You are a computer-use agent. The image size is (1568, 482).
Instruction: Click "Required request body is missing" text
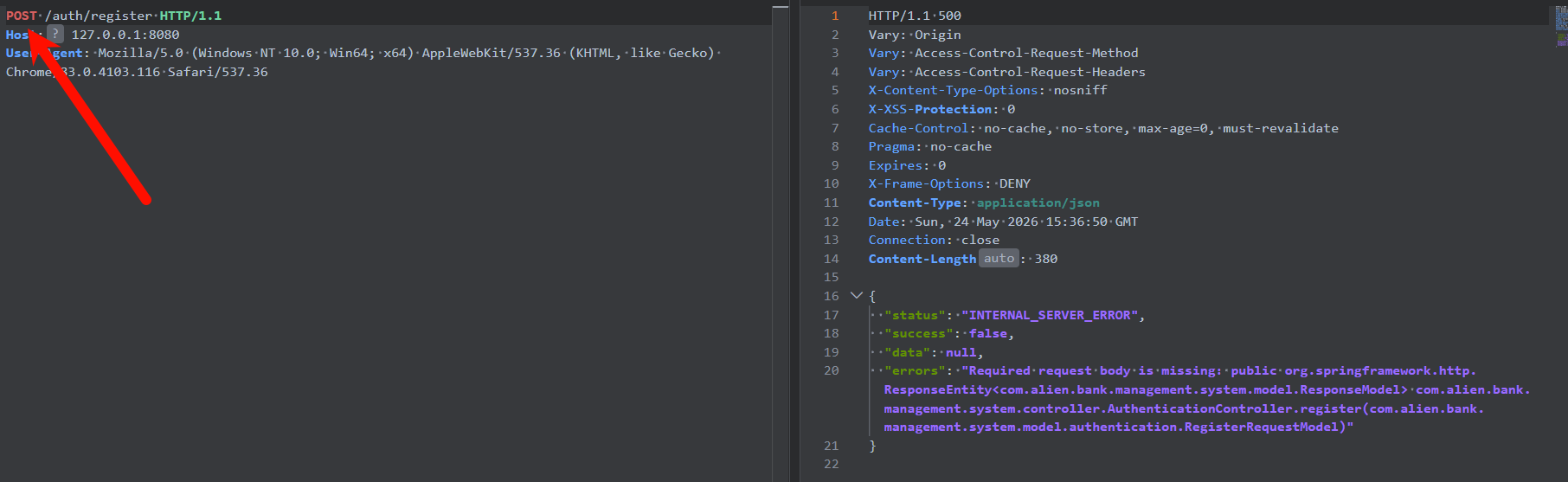pos(1091,370)
